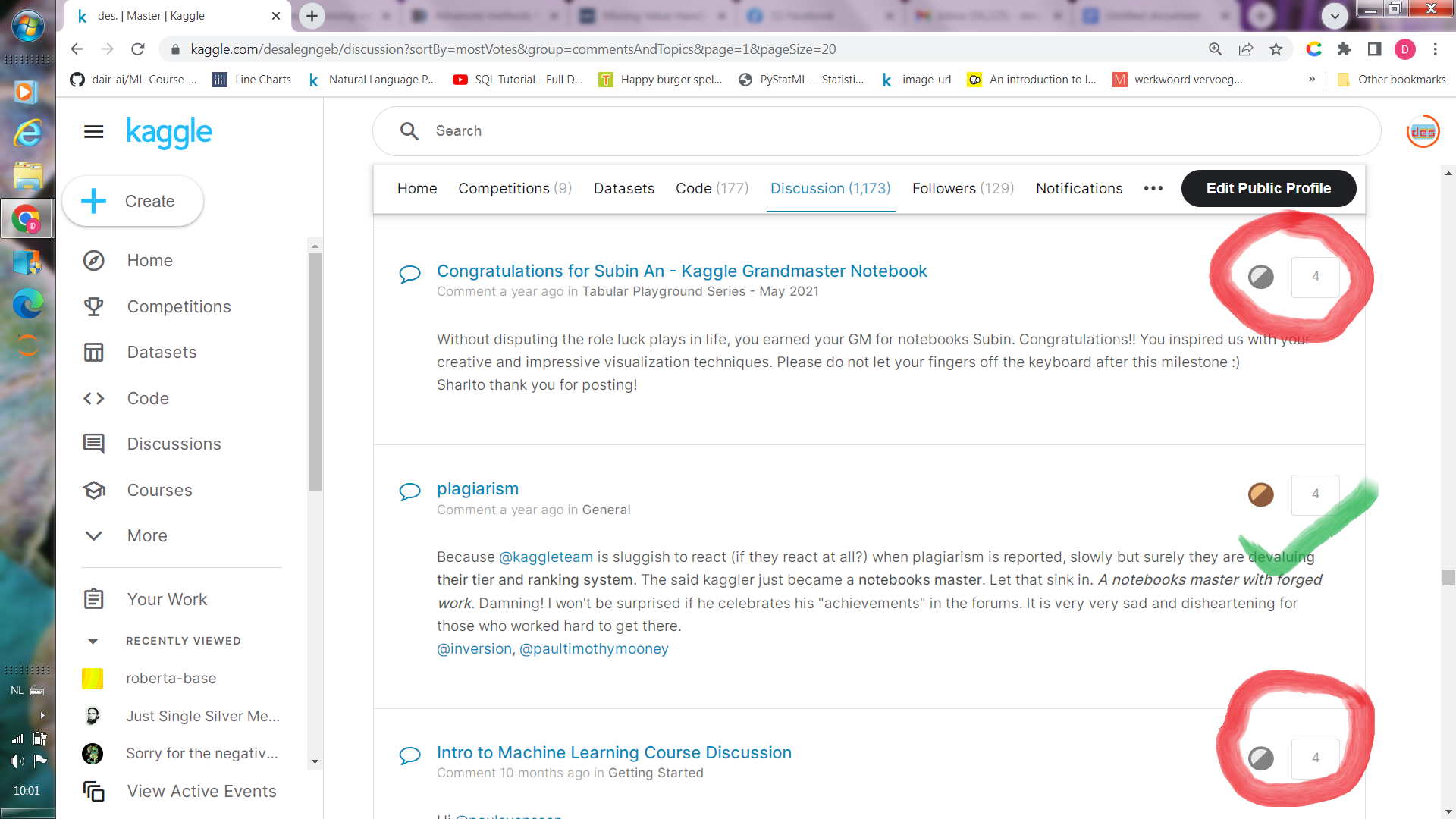Open the @kaggleteam mention link
This screenshot has height=819, width=1456.
coord(545,557)
